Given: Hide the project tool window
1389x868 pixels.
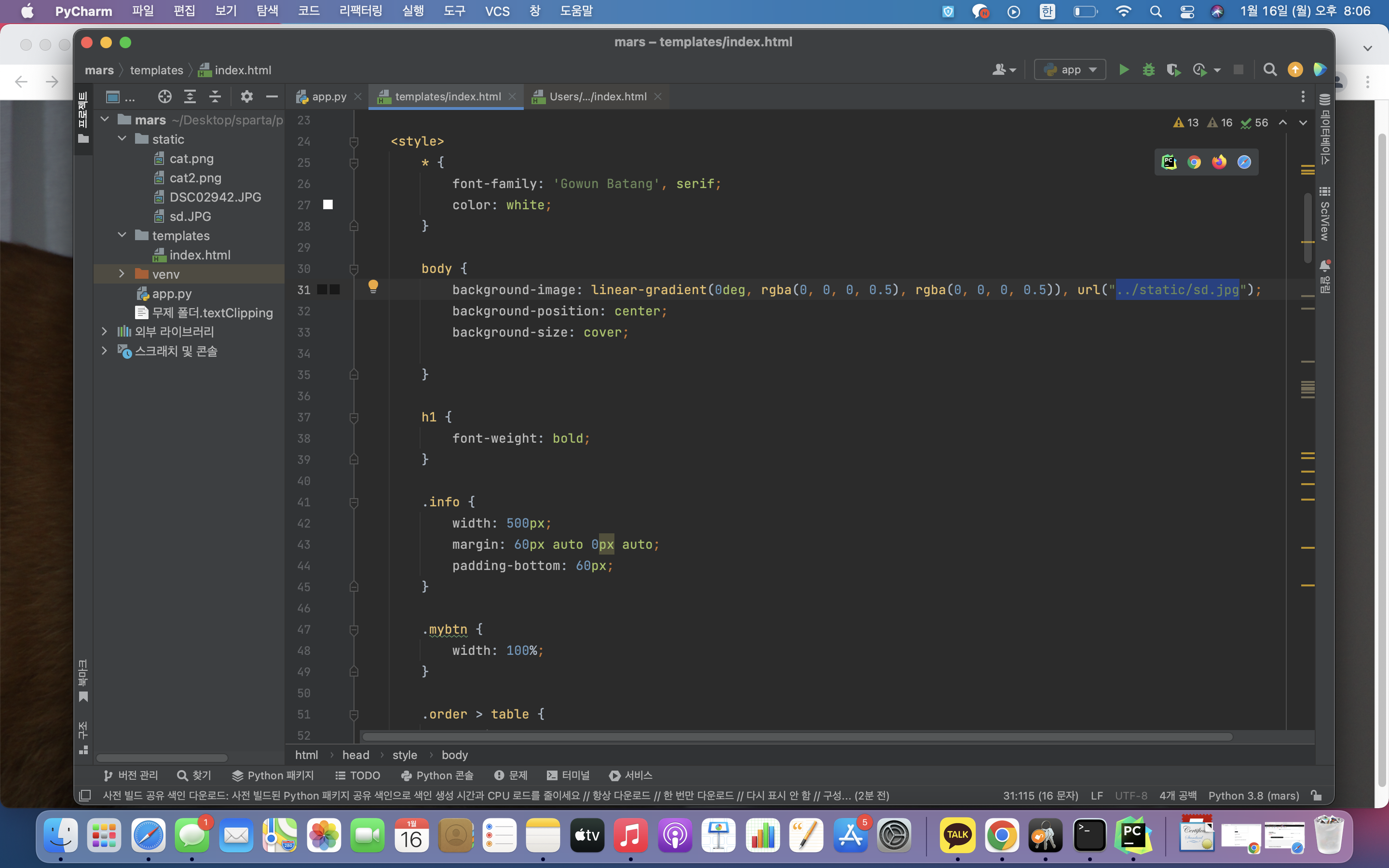Looking at the screenshot, I should point(272,96).
